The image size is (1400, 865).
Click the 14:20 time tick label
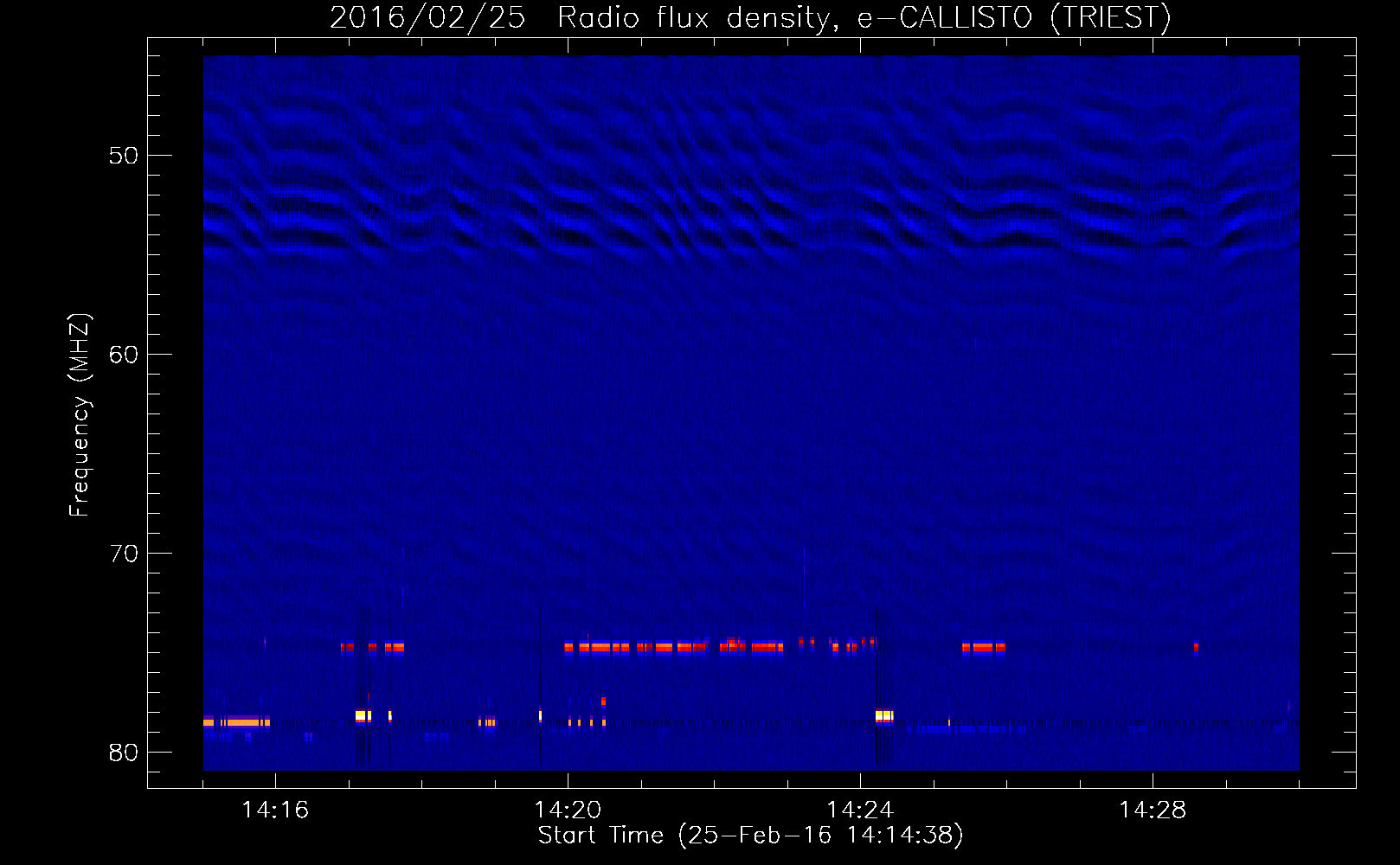coord(568,811)
